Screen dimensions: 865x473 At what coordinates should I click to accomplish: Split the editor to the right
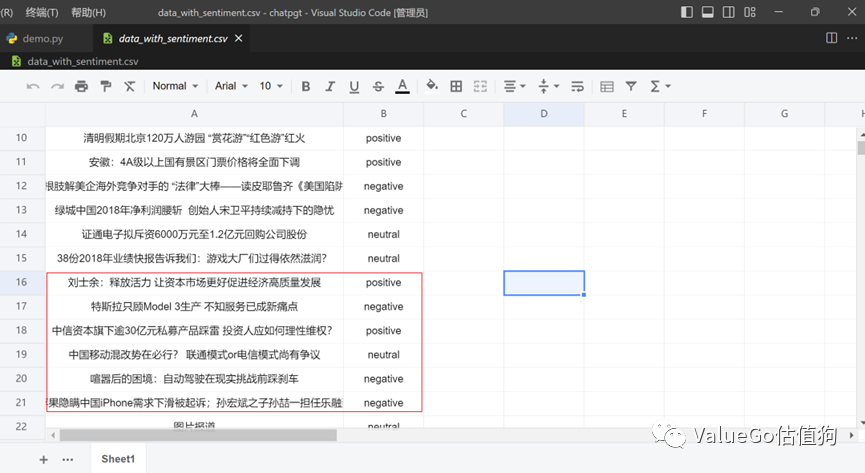point(831,38)
